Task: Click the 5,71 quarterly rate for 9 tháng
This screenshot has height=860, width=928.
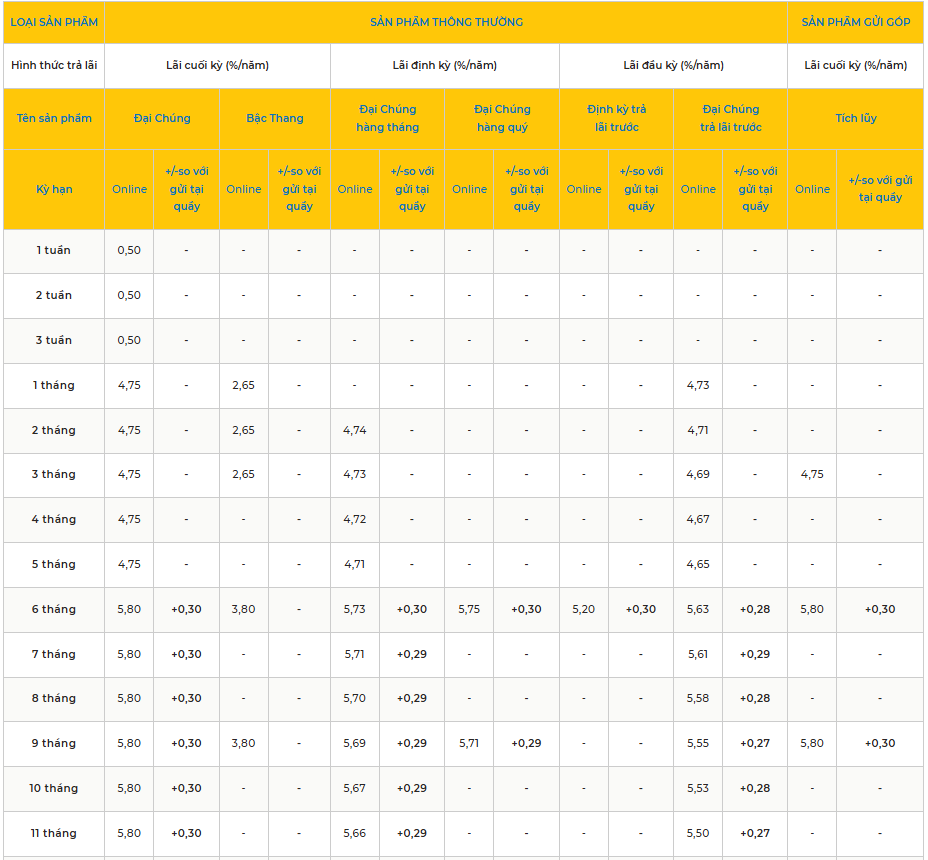Action: [x=469, y=744]
